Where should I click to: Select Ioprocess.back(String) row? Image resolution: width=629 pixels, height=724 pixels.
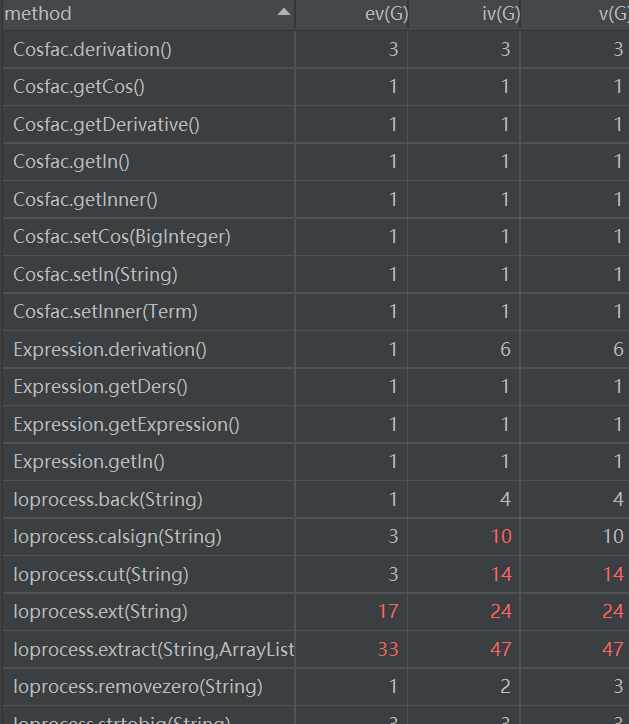click(107, 499)
